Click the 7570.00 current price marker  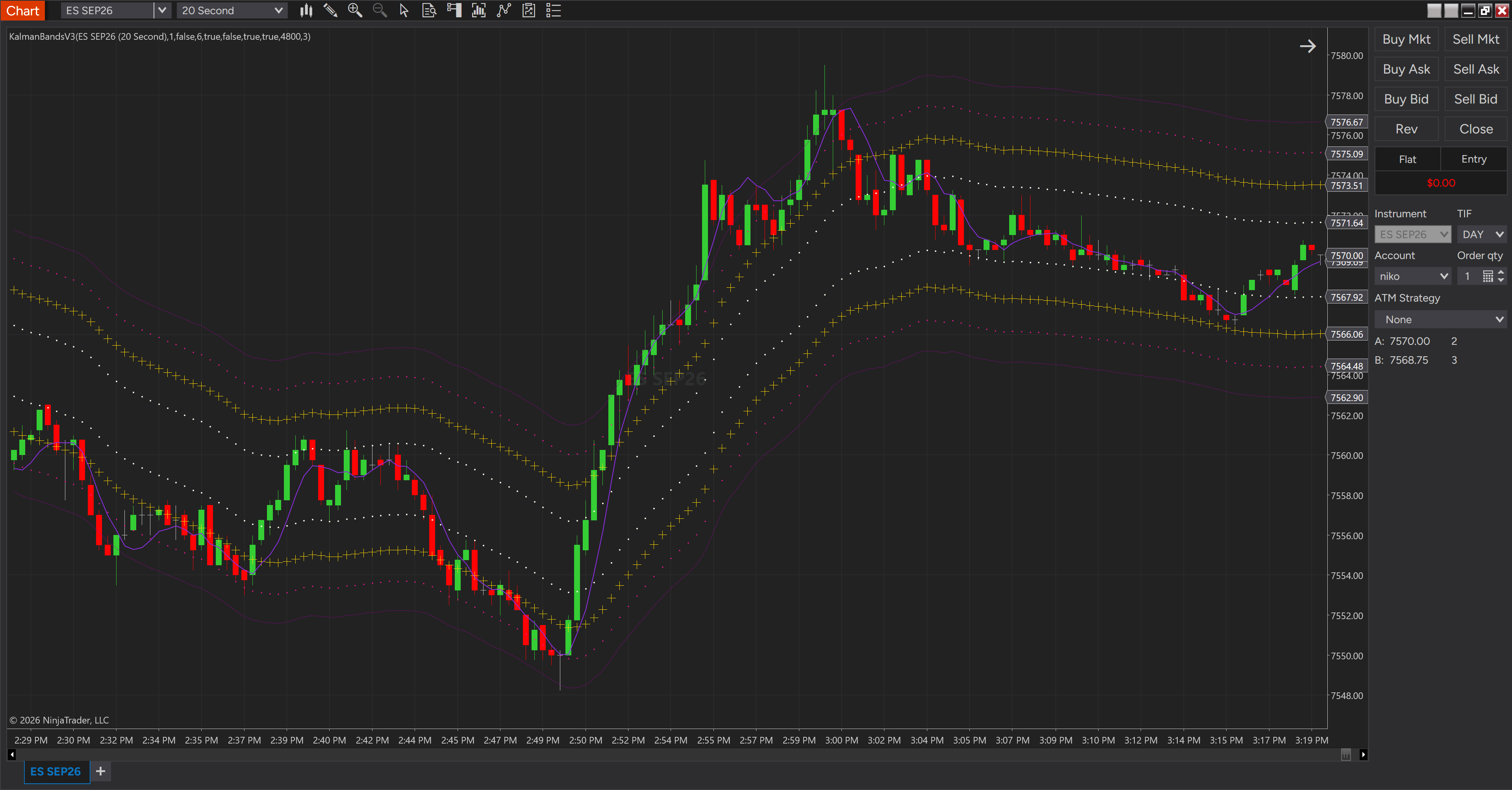click(1347, 255)
